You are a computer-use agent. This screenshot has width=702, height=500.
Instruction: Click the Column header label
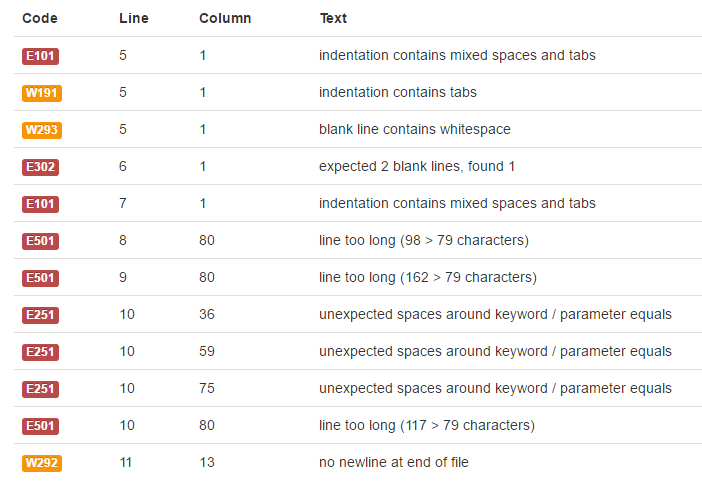click(x=225, y=18)
